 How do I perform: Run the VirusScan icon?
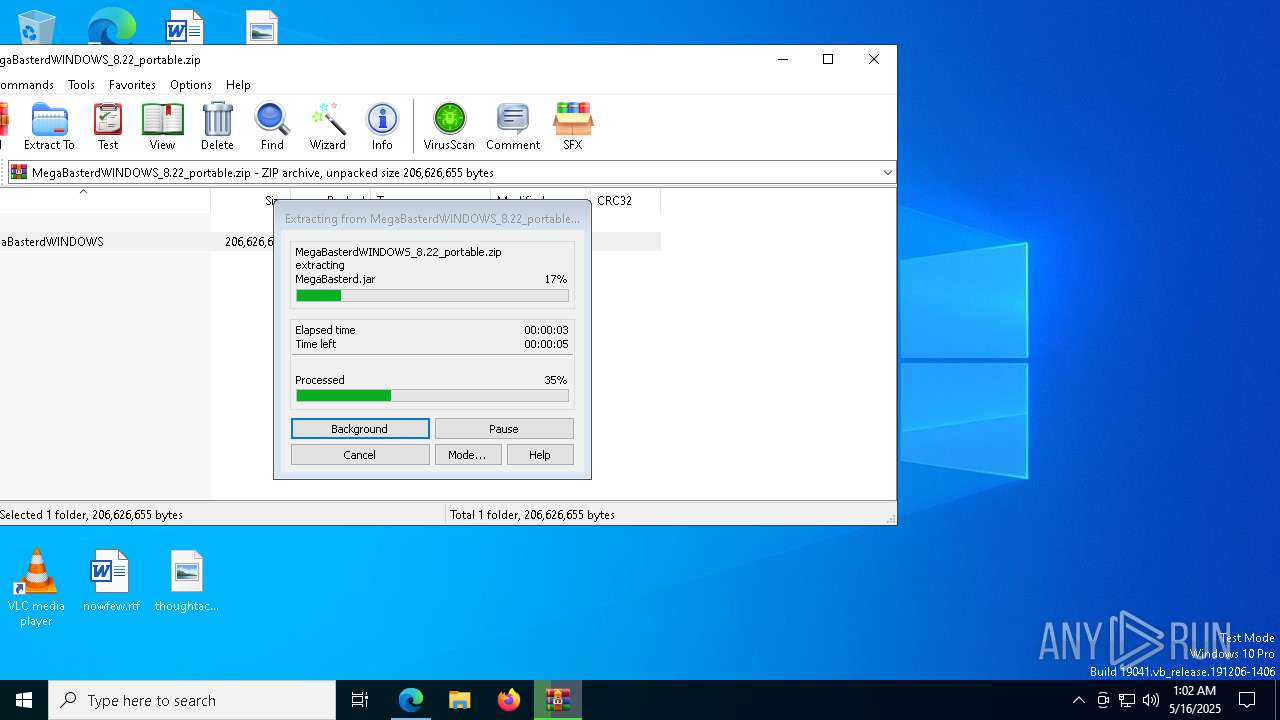(449, 126)
